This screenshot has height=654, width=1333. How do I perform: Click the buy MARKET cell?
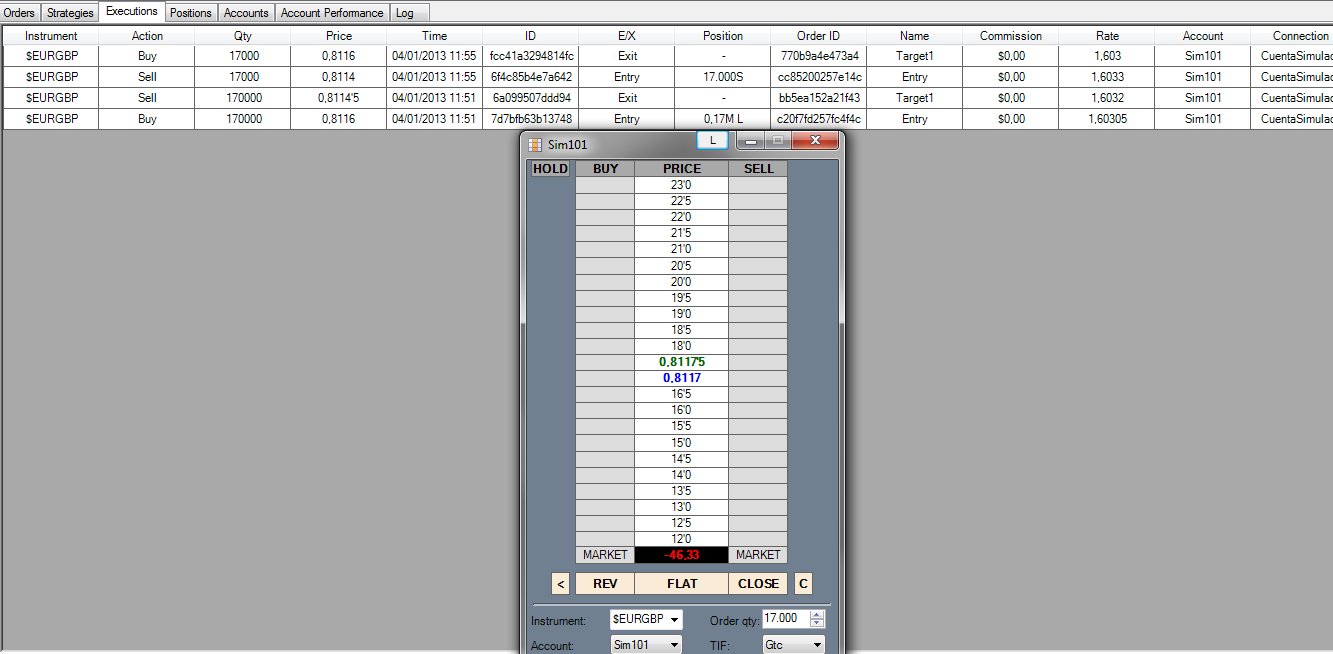tap(605, 555)
